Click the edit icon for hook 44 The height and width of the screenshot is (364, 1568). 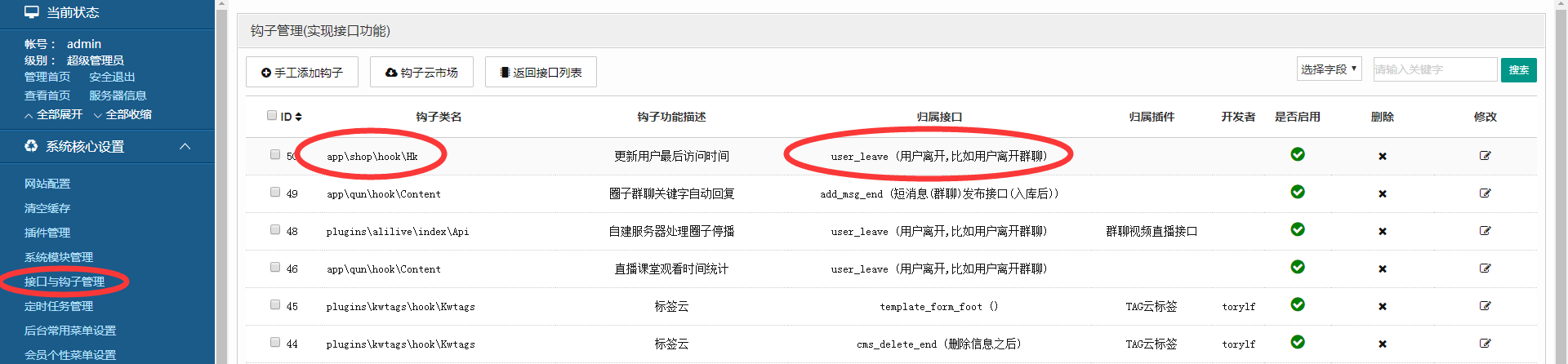click(1485, 344)
